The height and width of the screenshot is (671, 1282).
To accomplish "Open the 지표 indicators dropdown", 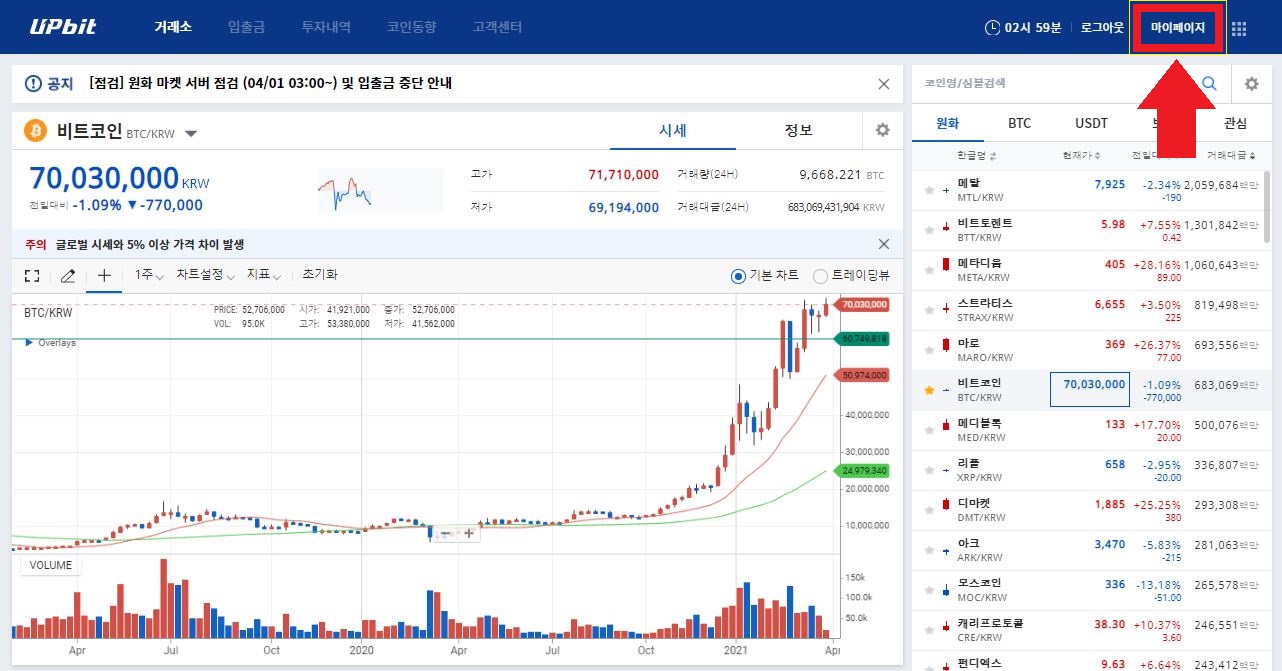I will (264, 275).
